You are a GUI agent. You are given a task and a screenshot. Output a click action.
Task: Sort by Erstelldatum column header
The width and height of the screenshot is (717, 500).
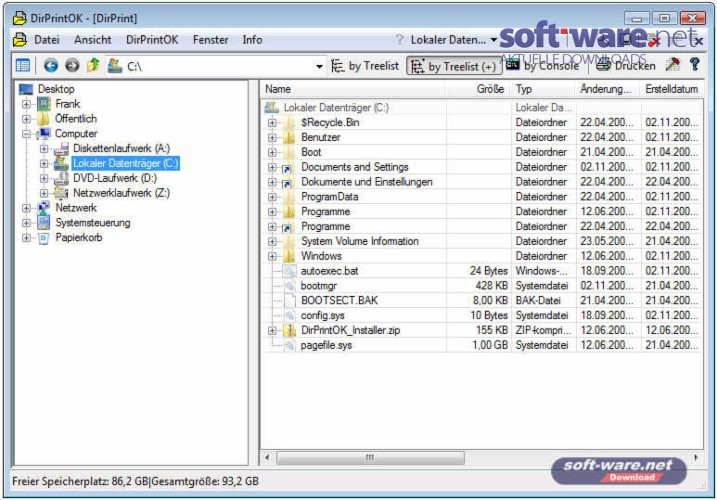point(671,89)
